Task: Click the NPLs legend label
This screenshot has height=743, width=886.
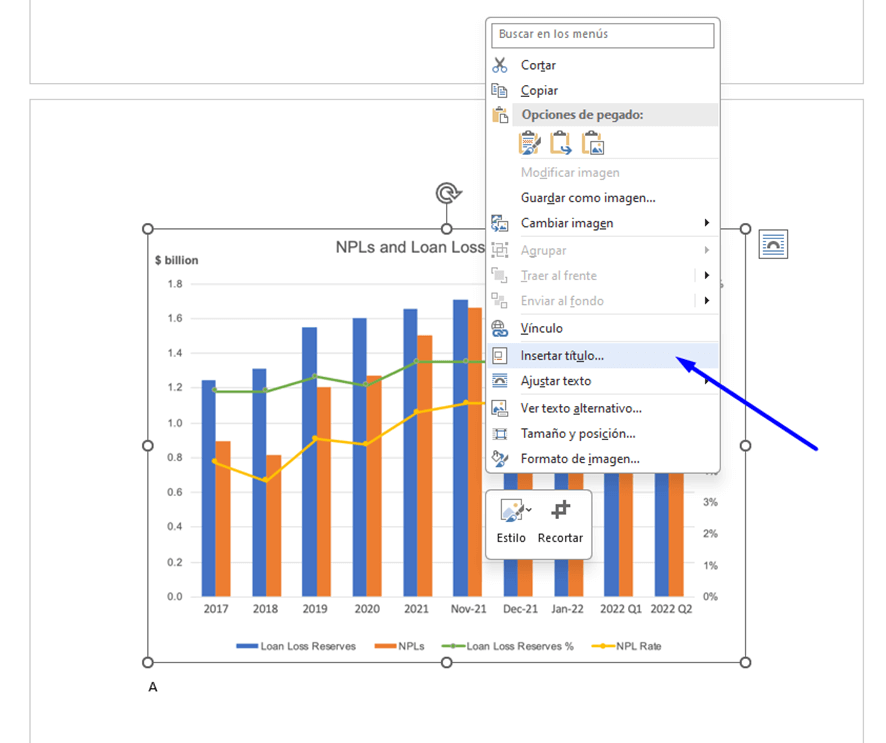Action: (411, 646)
